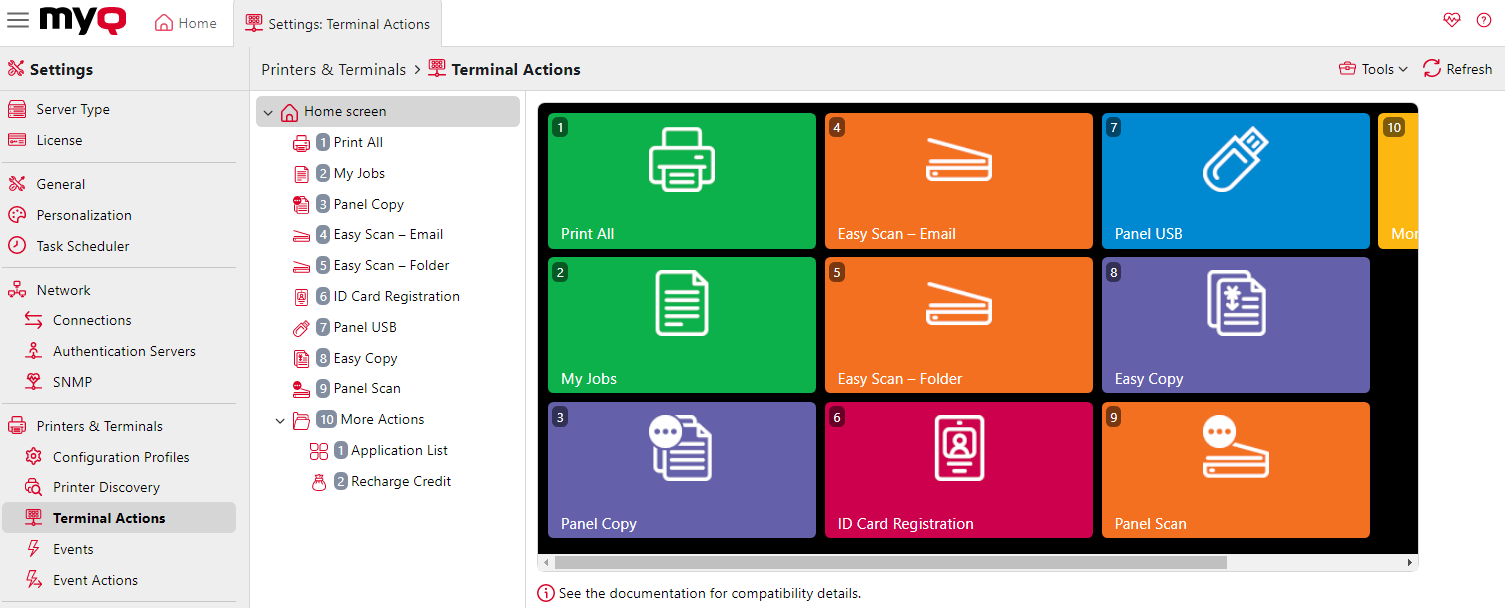1505x608 pixels.
Task: Switch to the Home tab
Action: click(x=185, y=21)
